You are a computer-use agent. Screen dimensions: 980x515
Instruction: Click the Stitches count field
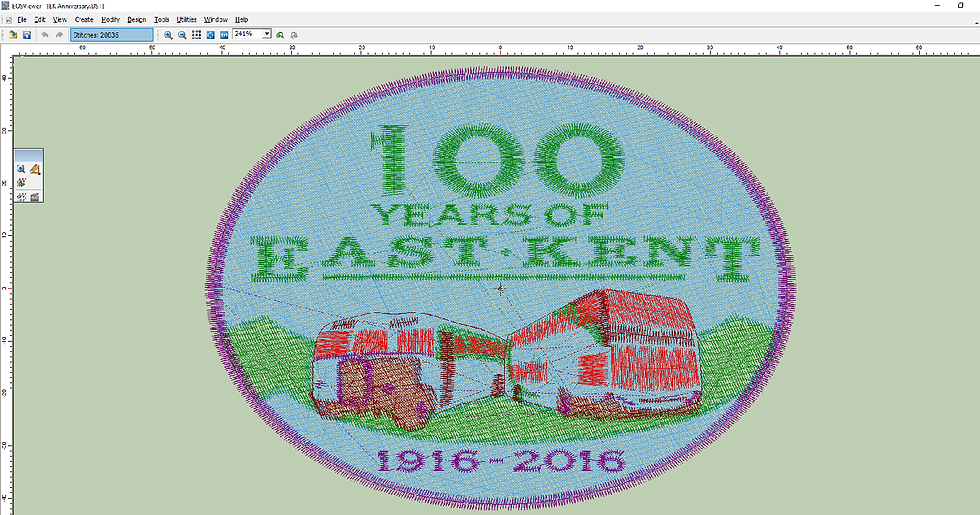[x=111, y=35]
